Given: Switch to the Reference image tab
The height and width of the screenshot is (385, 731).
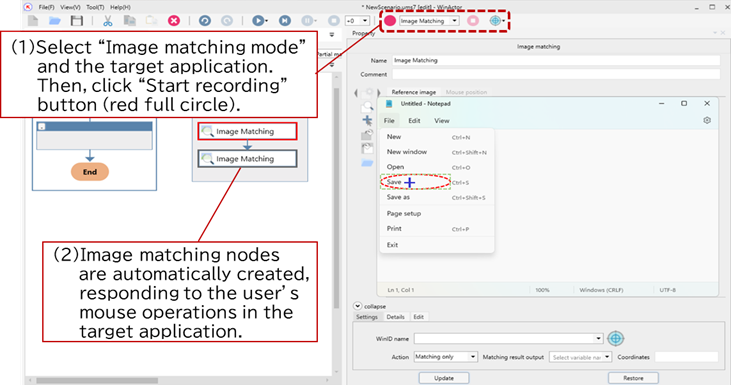Looking at the screenshot, I should 414,92.
